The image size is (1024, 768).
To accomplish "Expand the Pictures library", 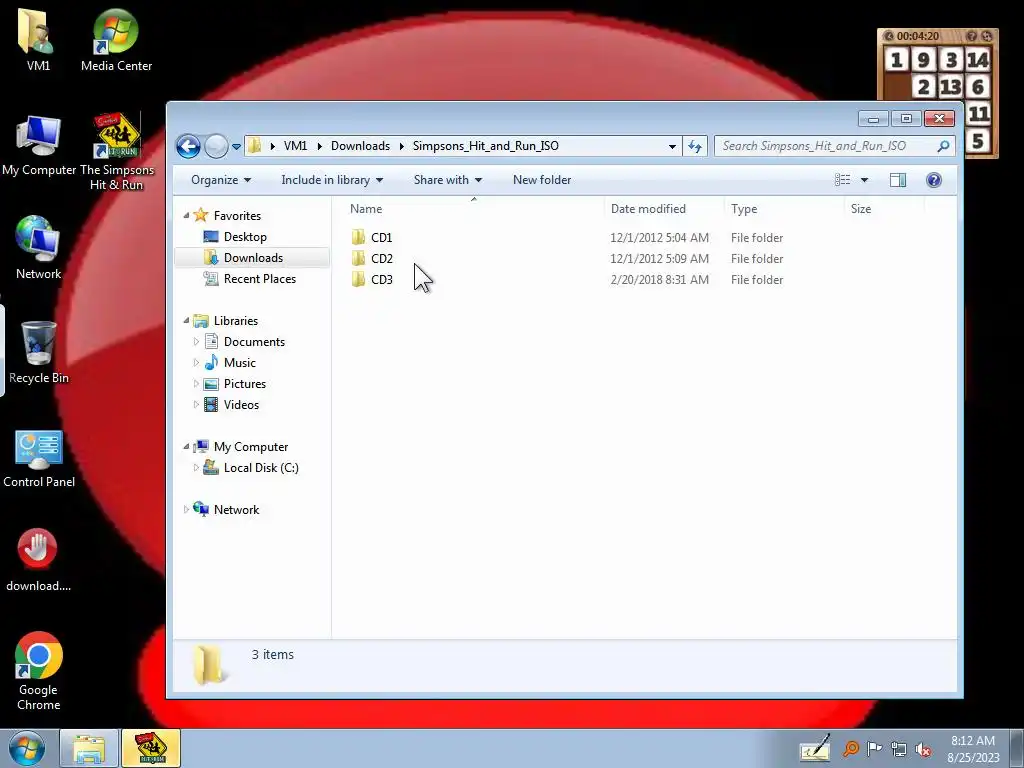I will [x=196, y=383].
